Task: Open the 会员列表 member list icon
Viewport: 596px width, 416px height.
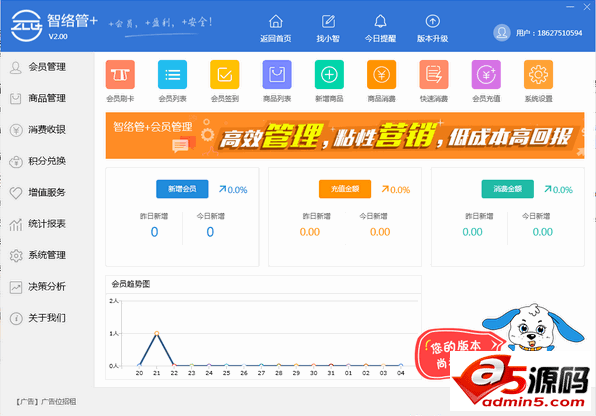Action: pos(173,75)
